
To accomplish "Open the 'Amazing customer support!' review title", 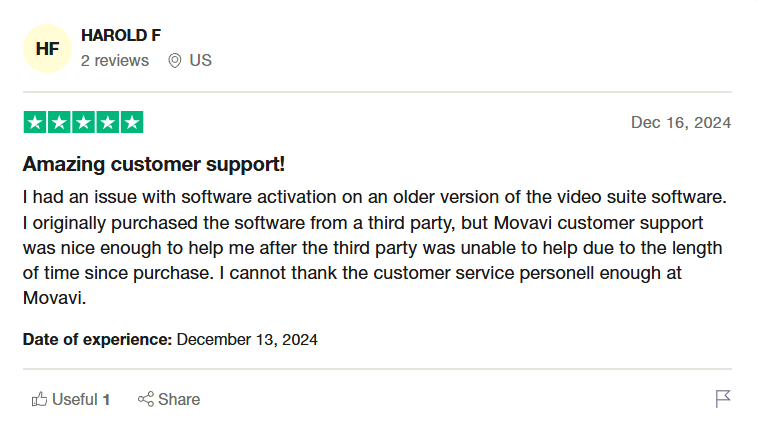I will click(154, 164).
